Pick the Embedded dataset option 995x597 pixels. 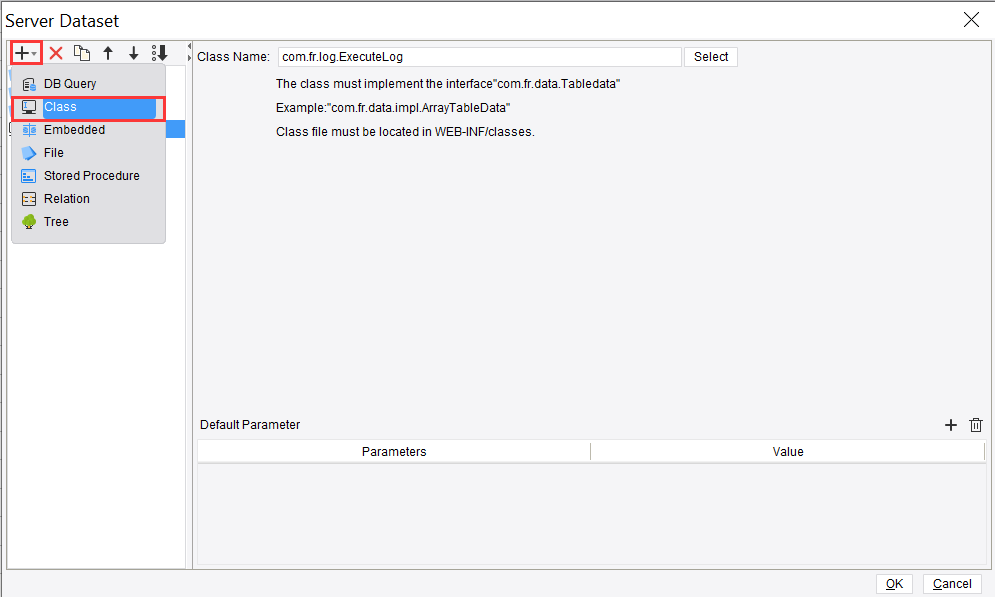tap(74, 130)
